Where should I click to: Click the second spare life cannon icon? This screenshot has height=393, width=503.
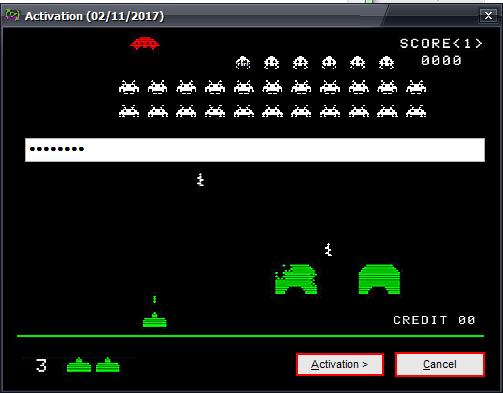[x=108, y=365]
